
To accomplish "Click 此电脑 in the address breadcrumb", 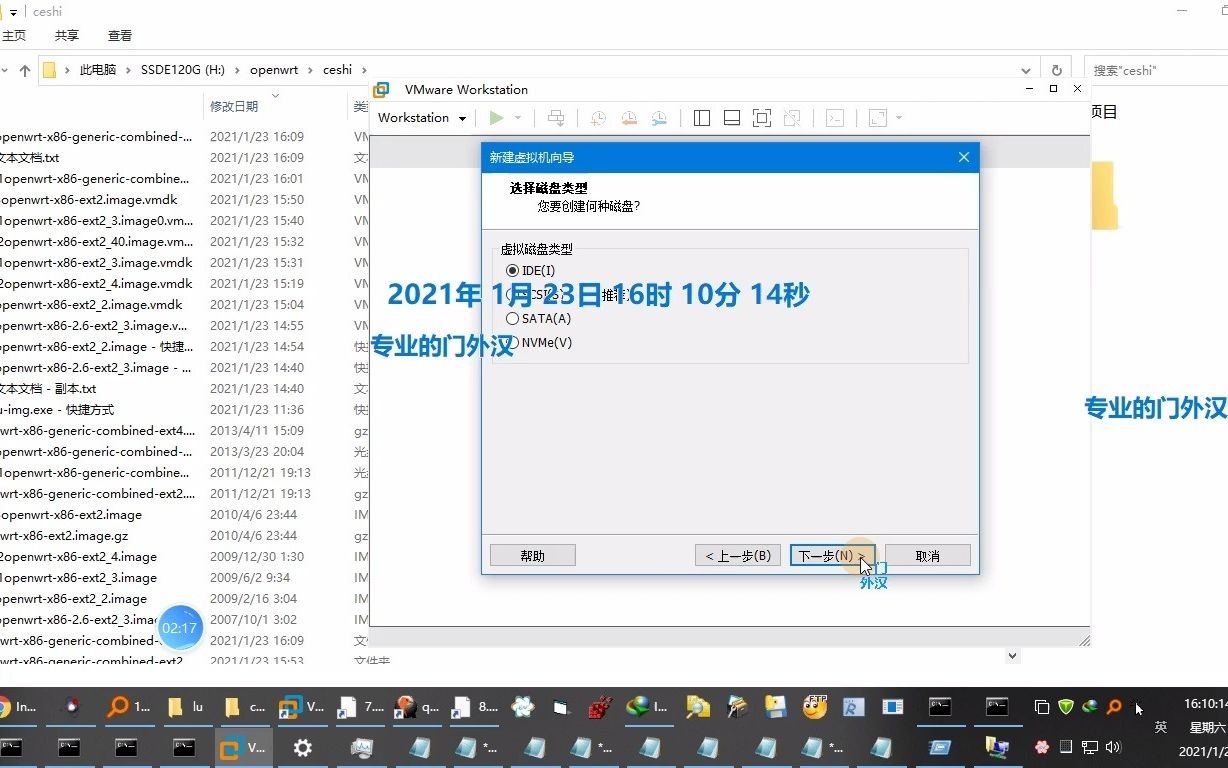I will (98, 70).
